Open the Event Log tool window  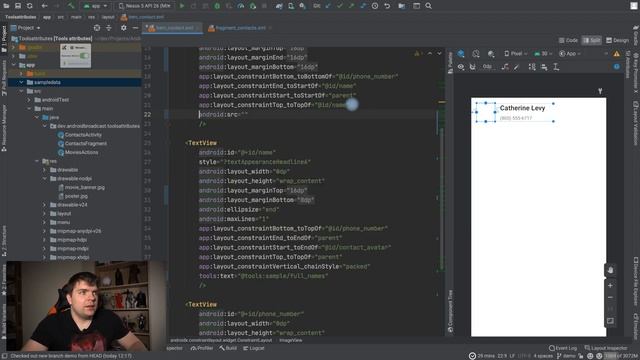(x=563, y=348)
